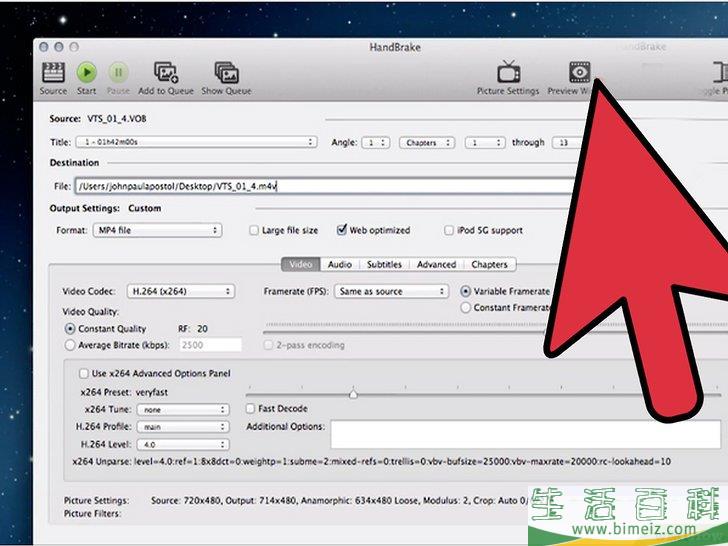This screenshot has width=728, height=546.
Task: Click the Source VTS_01_4.VOB text
Action: [x=117, y=119]
